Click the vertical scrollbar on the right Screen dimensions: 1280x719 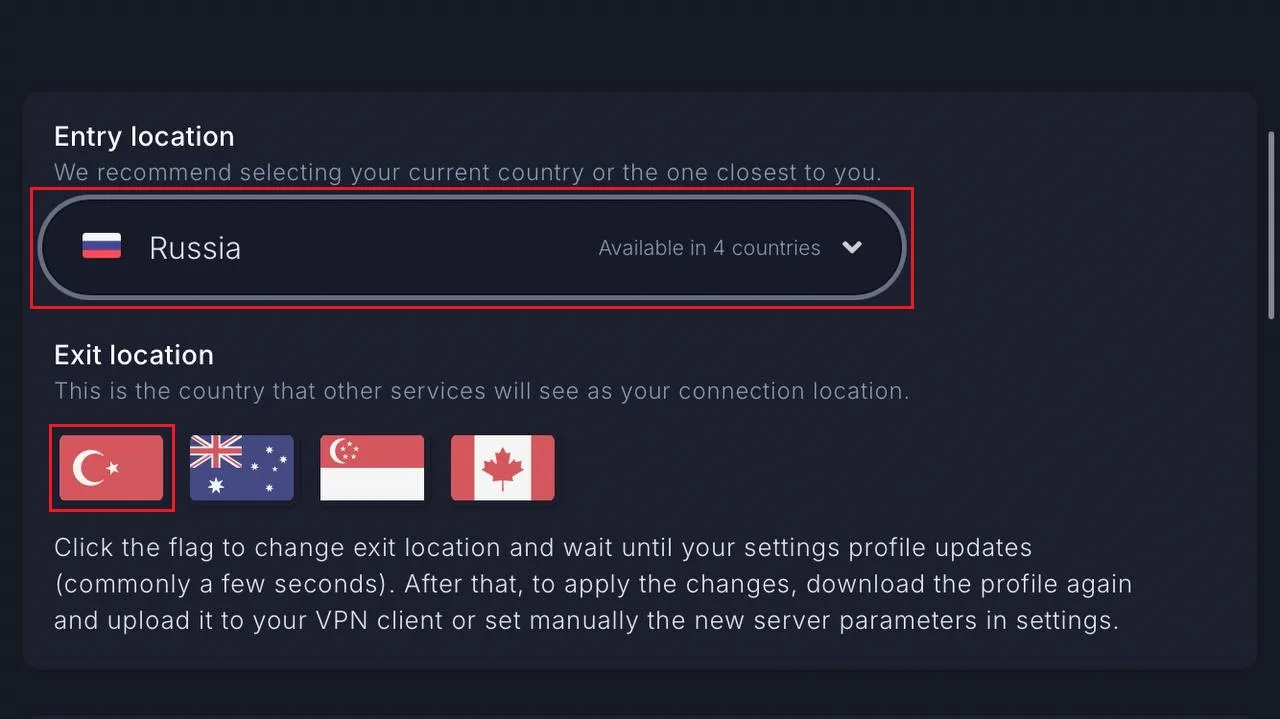coord(1271,225)
